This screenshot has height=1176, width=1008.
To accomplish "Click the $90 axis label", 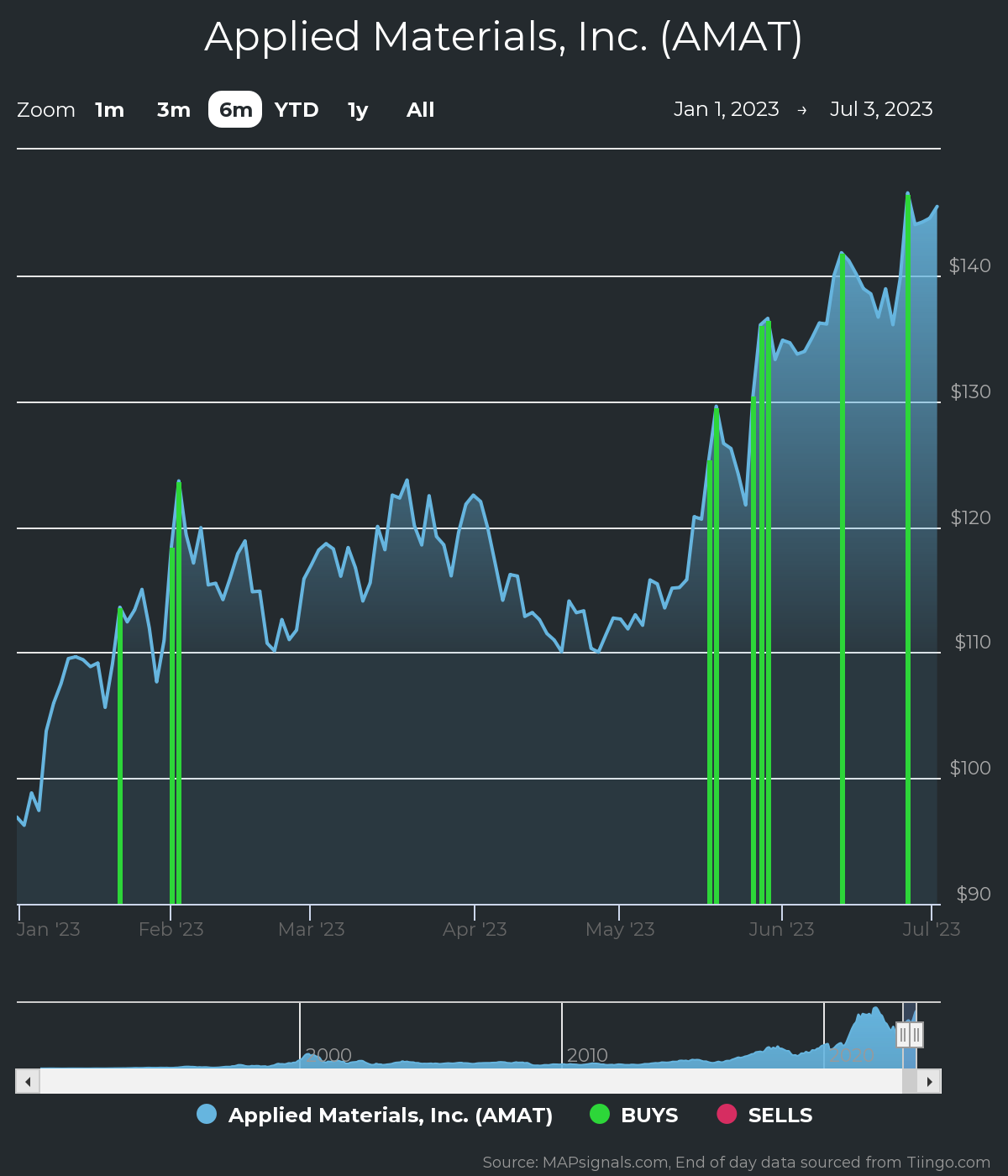I will point(974,894).
